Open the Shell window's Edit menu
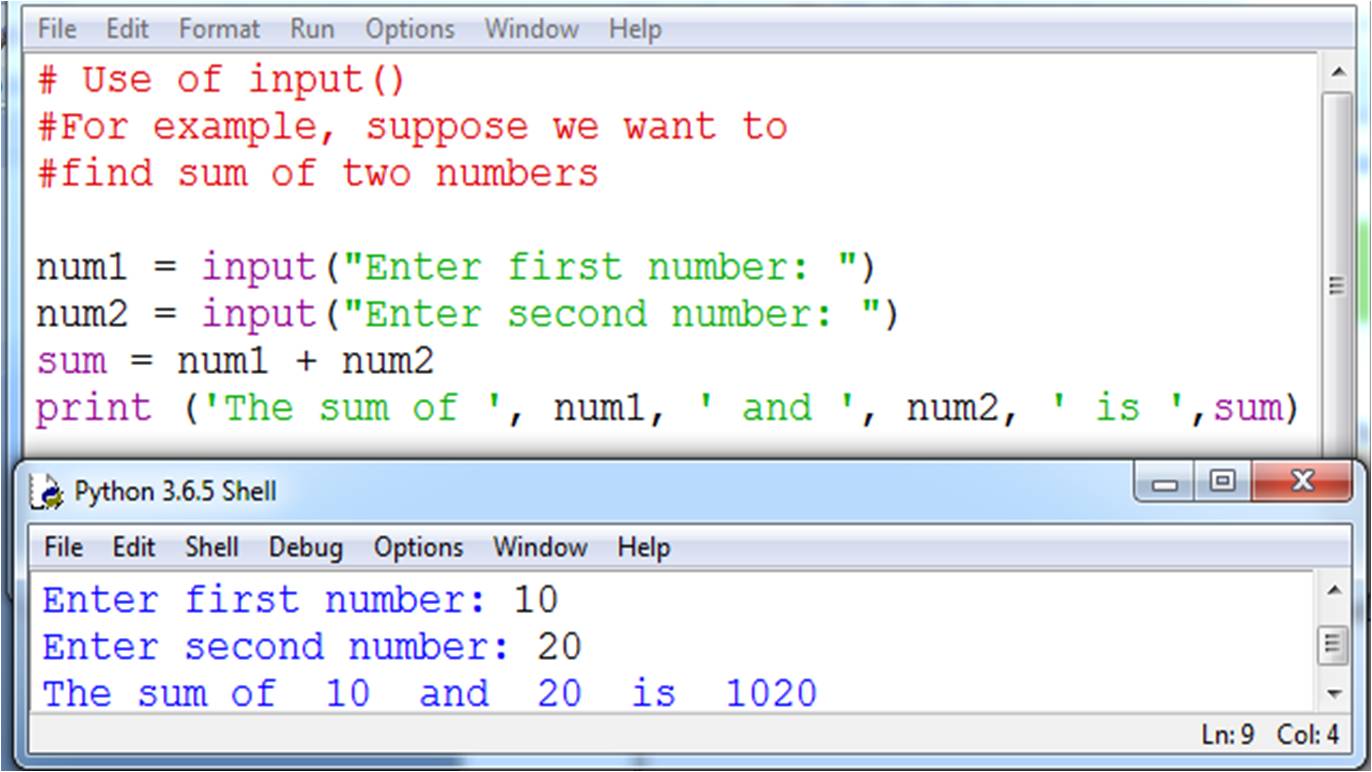 (x=133, y=547)
